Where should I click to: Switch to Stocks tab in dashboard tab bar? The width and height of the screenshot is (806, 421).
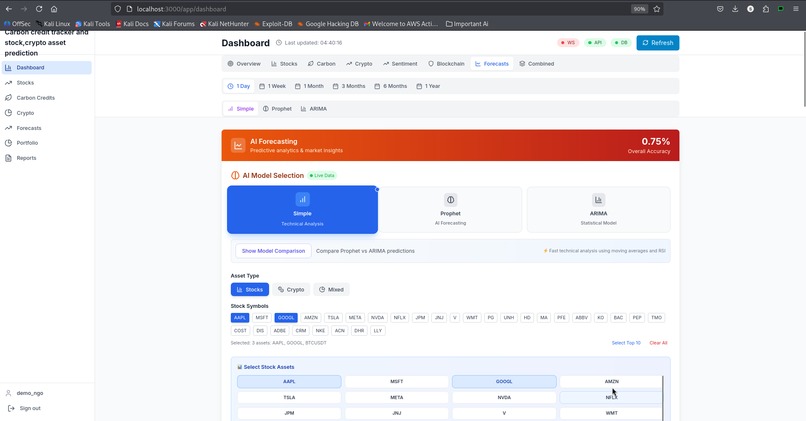(284, 64)
